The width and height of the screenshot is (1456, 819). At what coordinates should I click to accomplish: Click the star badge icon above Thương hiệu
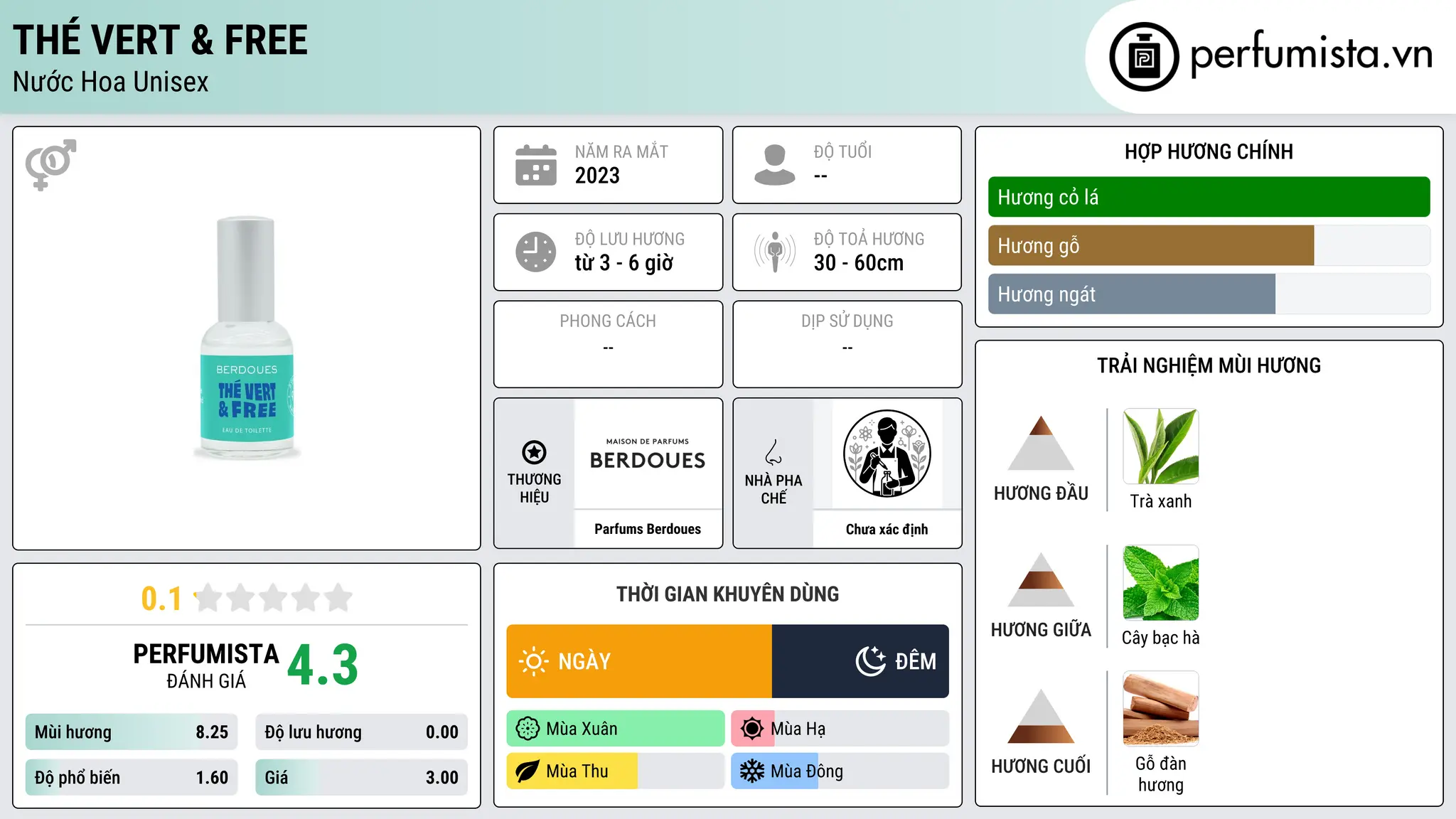click(534, 452)
